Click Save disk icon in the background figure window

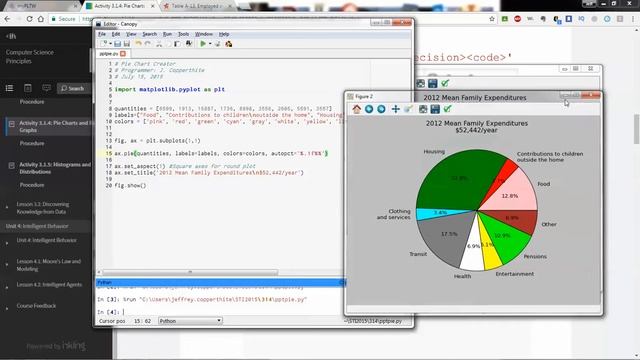433,84
